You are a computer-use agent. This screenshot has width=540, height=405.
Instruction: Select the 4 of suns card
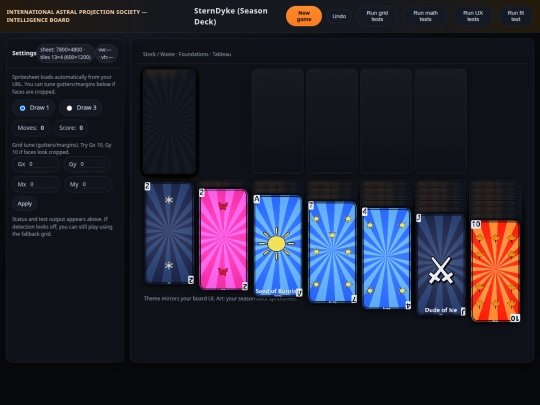coord(386,258)
